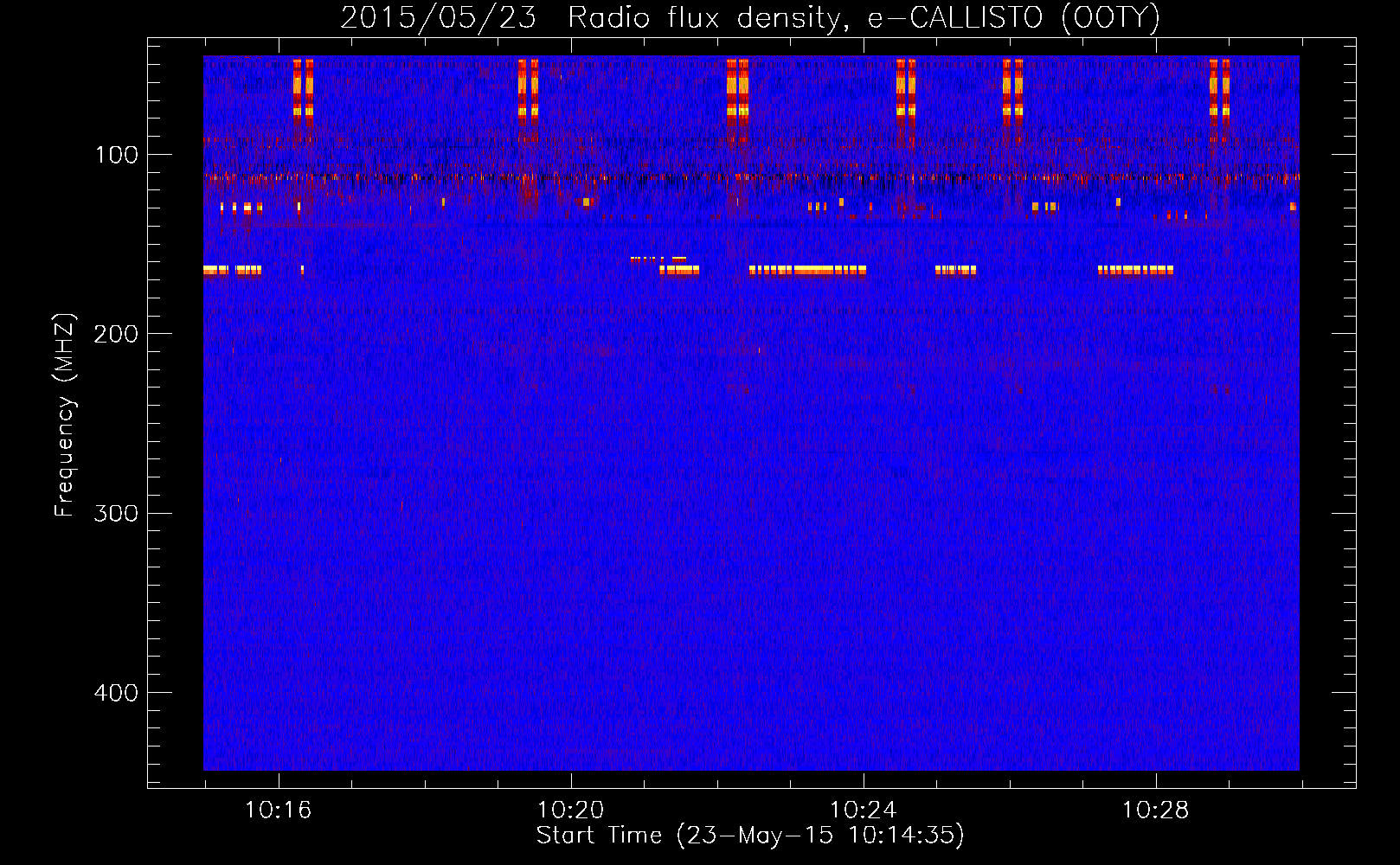The image size is (1400, 865).
Task: Click the plot title "Radio flux density, e-CALLISTO (OOTY)"
Action: 864,18
